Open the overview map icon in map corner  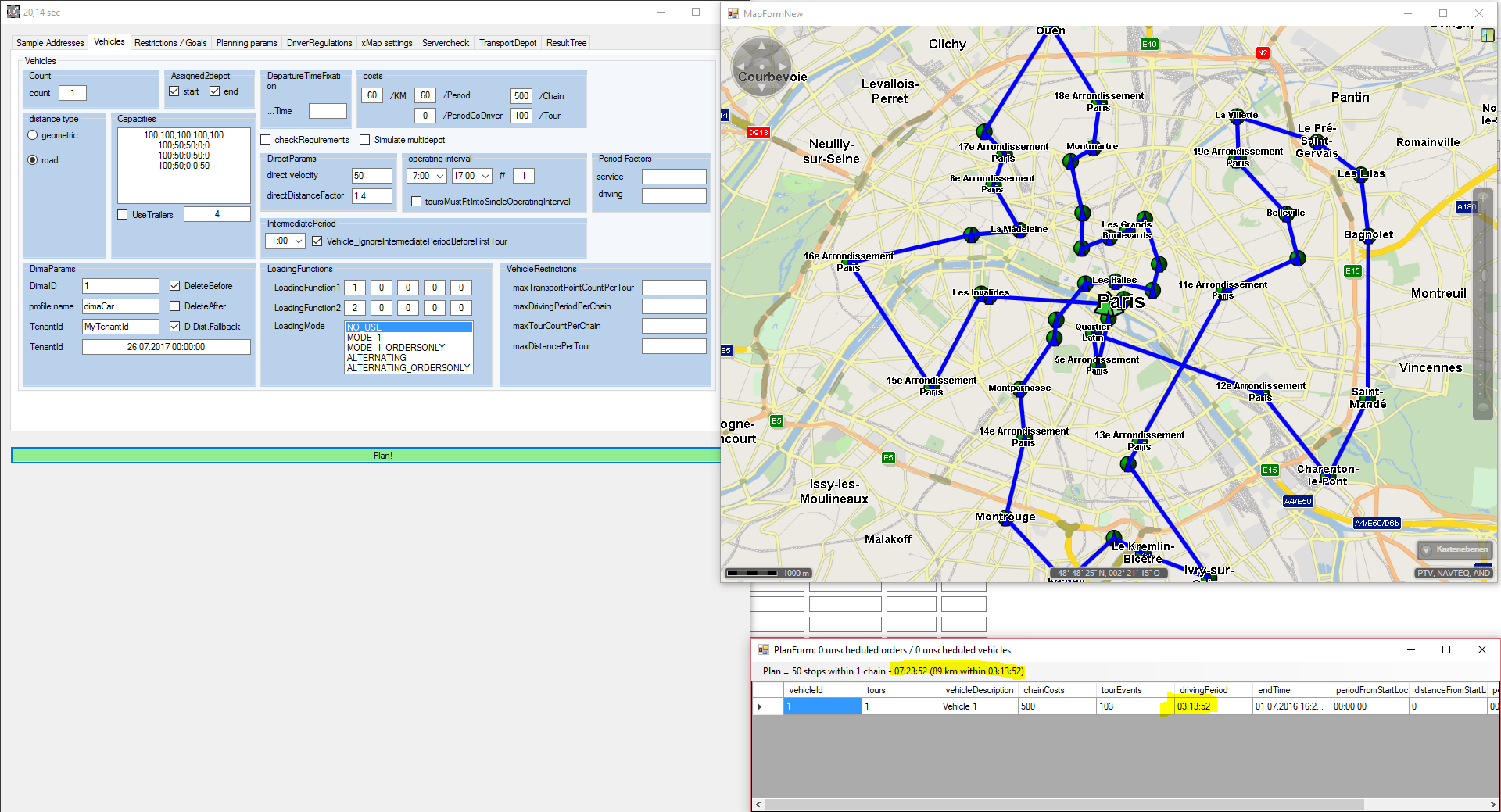1487,35
